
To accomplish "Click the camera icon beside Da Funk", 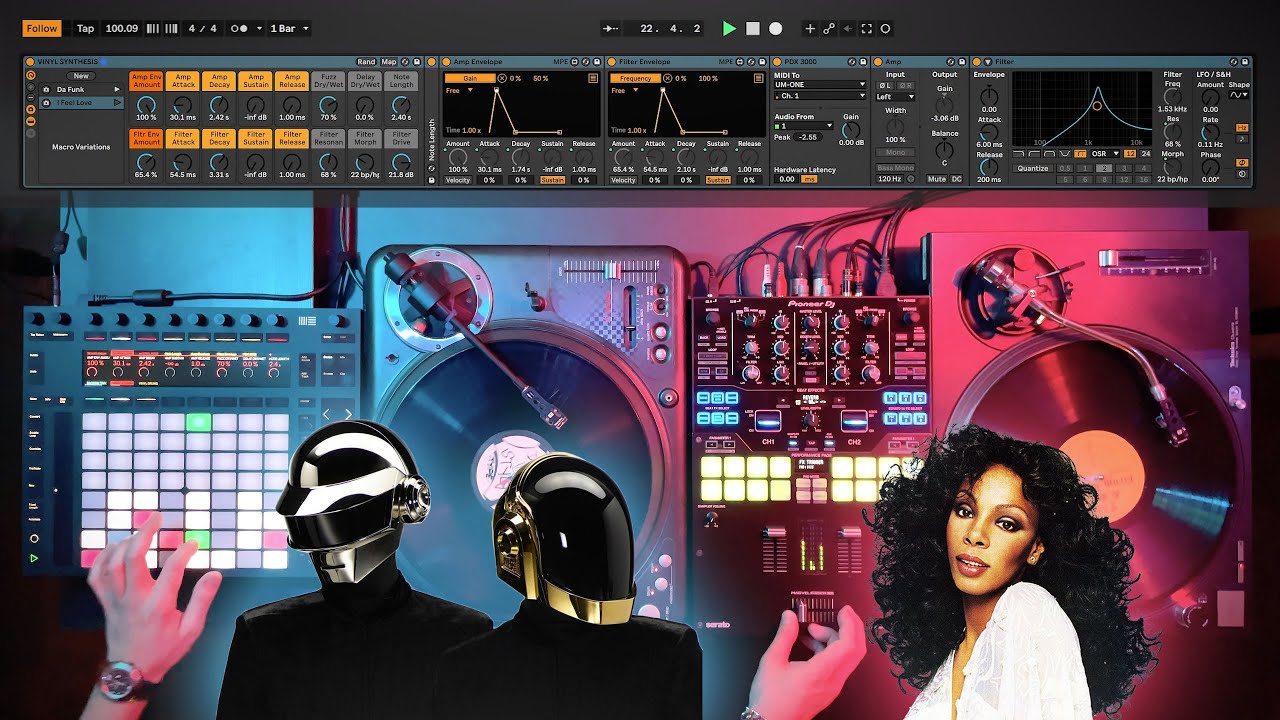I will point(46,90).
